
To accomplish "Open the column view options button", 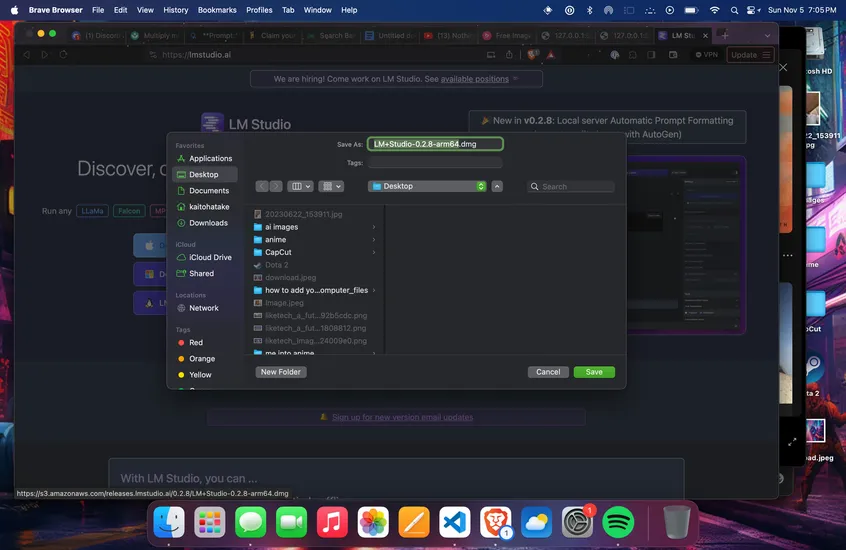I will (x=300, y=186).
